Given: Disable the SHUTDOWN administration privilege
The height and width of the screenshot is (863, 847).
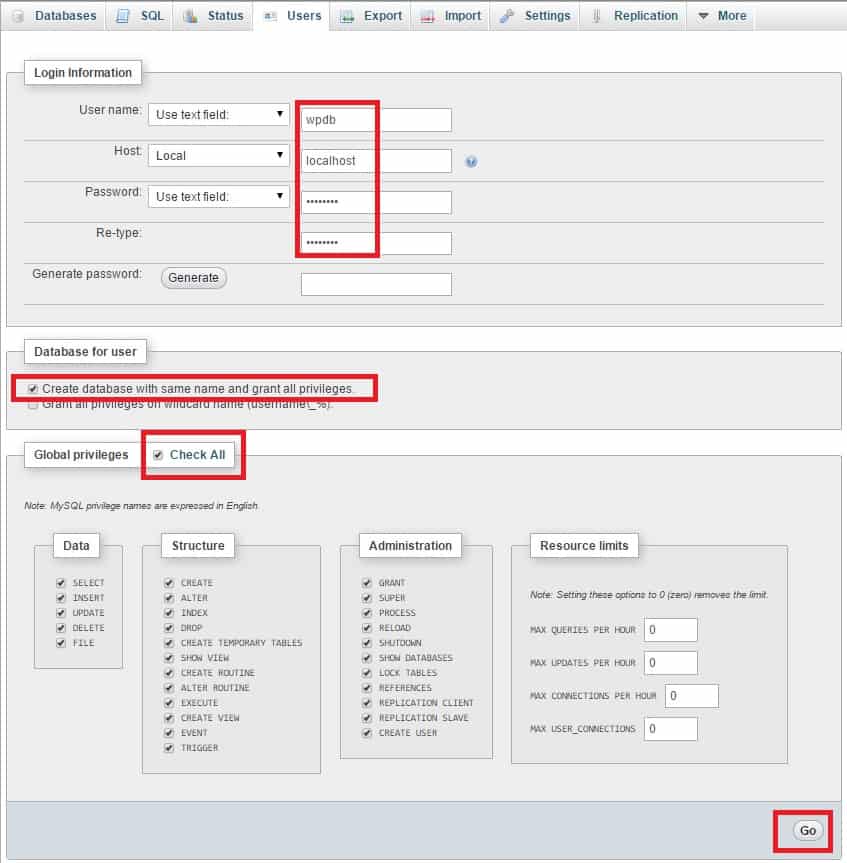Looking at the screenshot, I should click(367, 643).
